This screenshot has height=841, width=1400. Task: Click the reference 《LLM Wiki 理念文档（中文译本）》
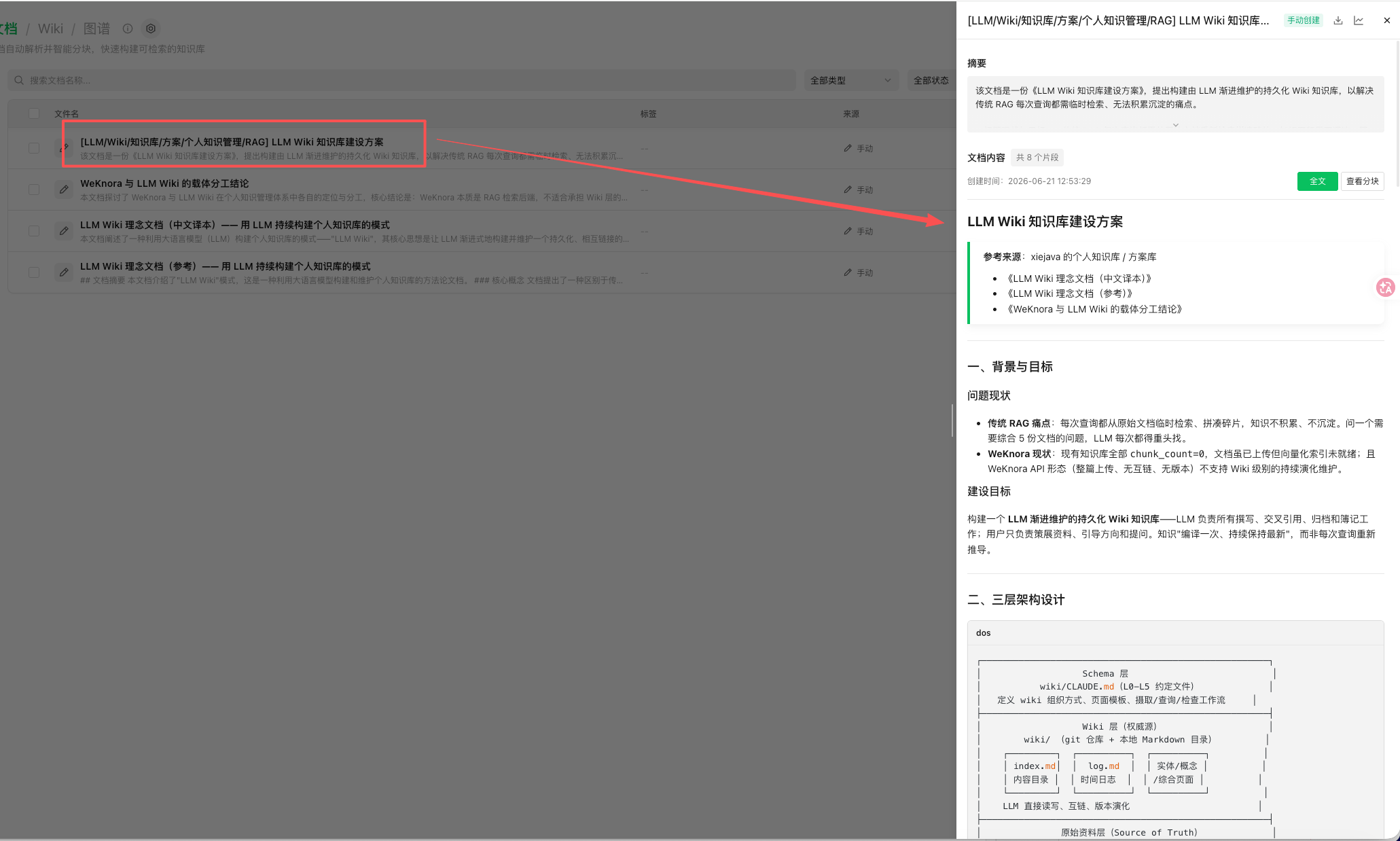pos(1078,279)
